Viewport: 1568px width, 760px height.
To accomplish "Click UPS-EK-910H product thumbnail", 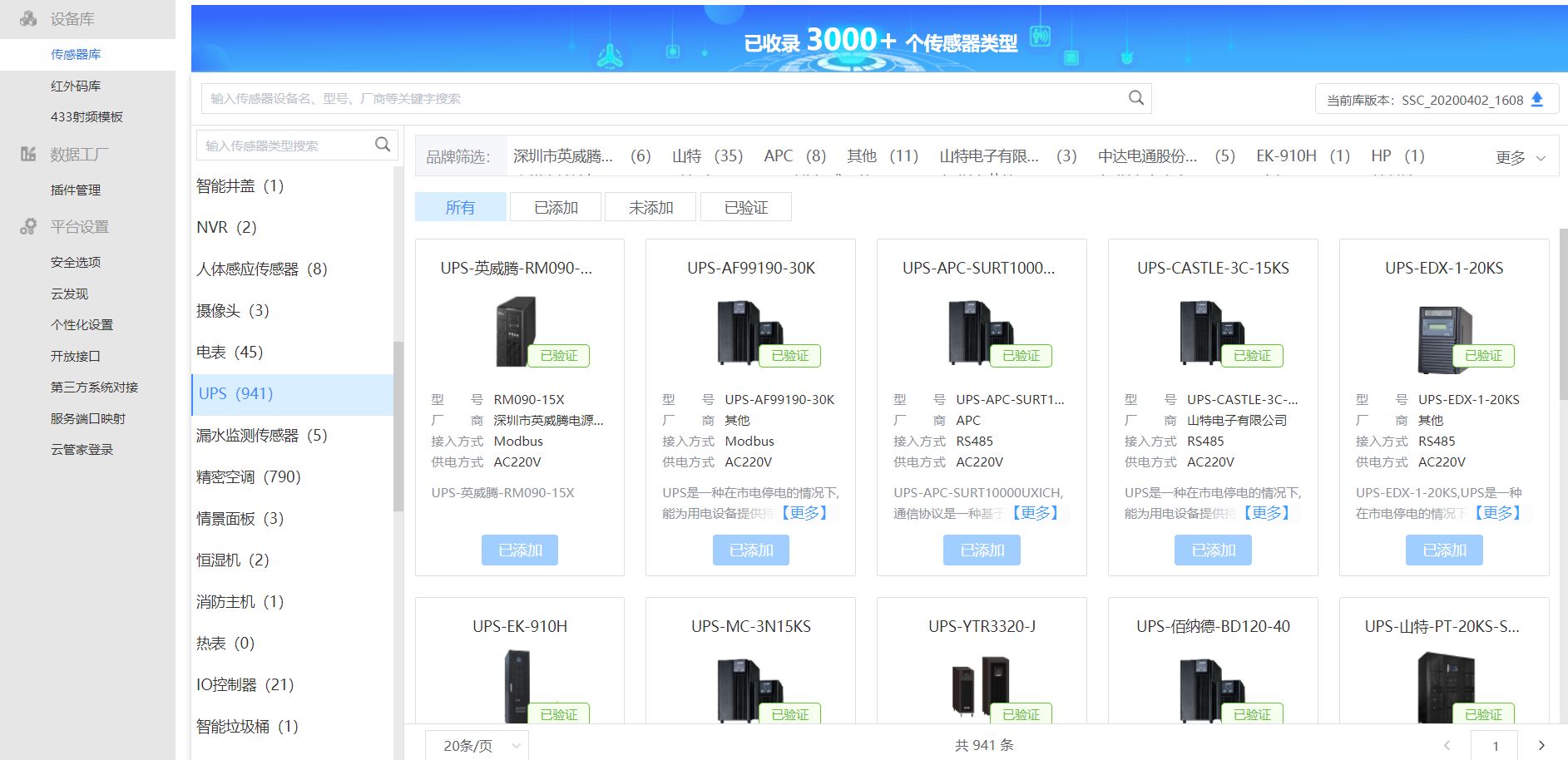I will pos(517,687).
